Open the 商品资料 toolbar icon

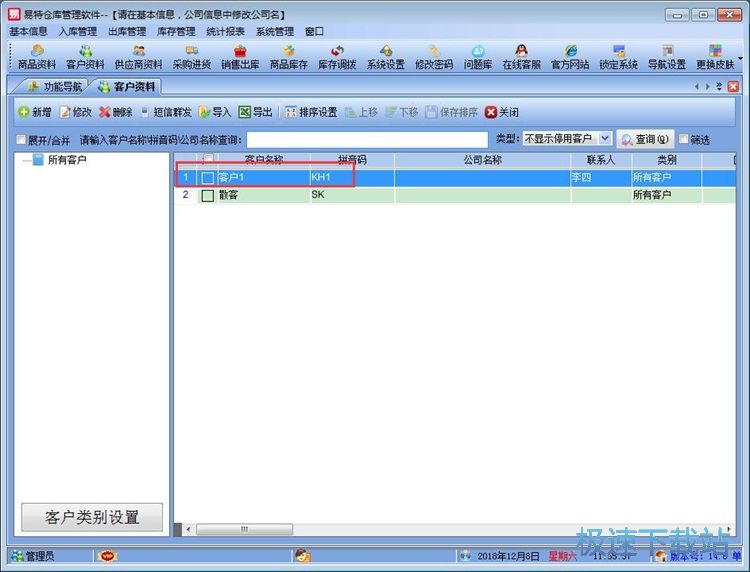click(x=37, y=57)
